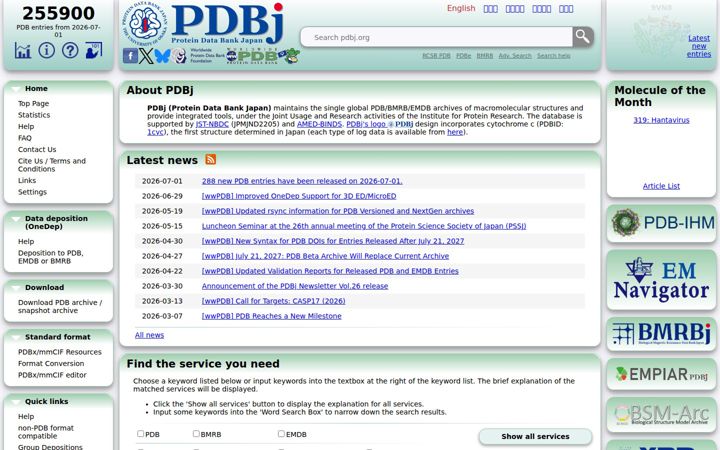The width and height of the screenshot is (720, 450).
Task: Open the Search help link
Action: (x=554, y=56)
